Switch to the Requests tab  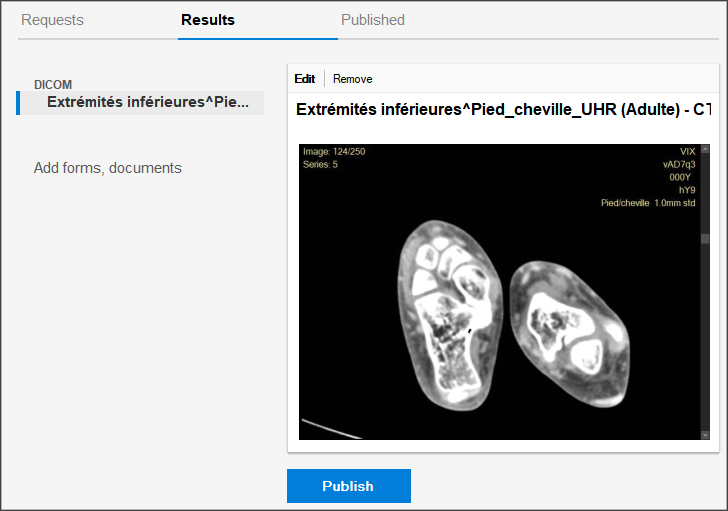pyautogui.click(x=52, y=20)
